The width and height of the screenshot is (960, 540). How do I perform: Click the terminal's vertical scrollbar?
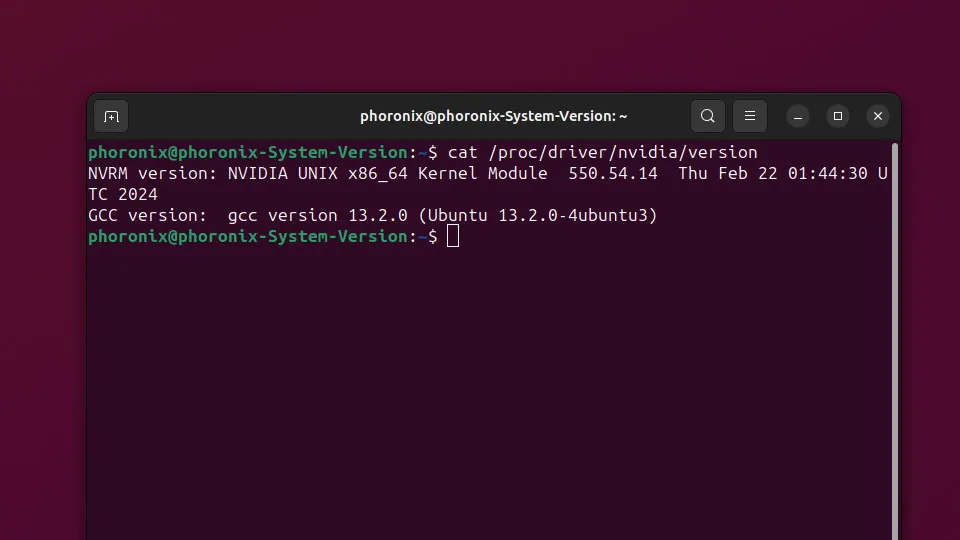(894, 340)
